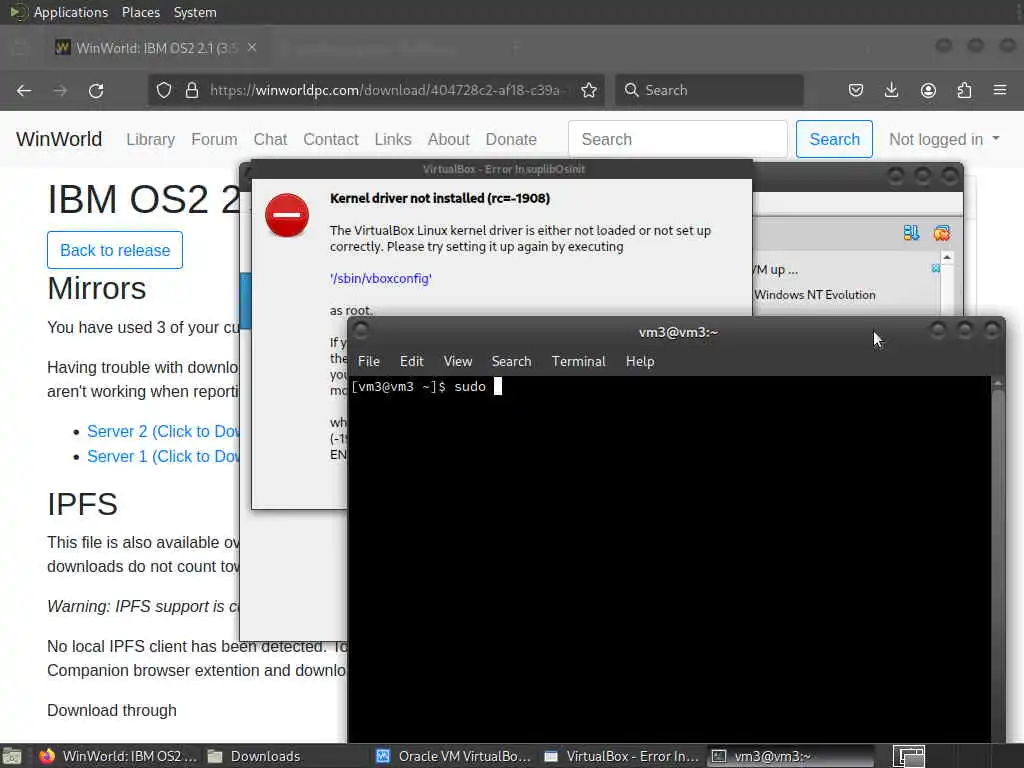Image resolution: width=1024 pixels, height=768 pixels.
Task: Open WinWorld home brand link
Action: click(59, 139)
